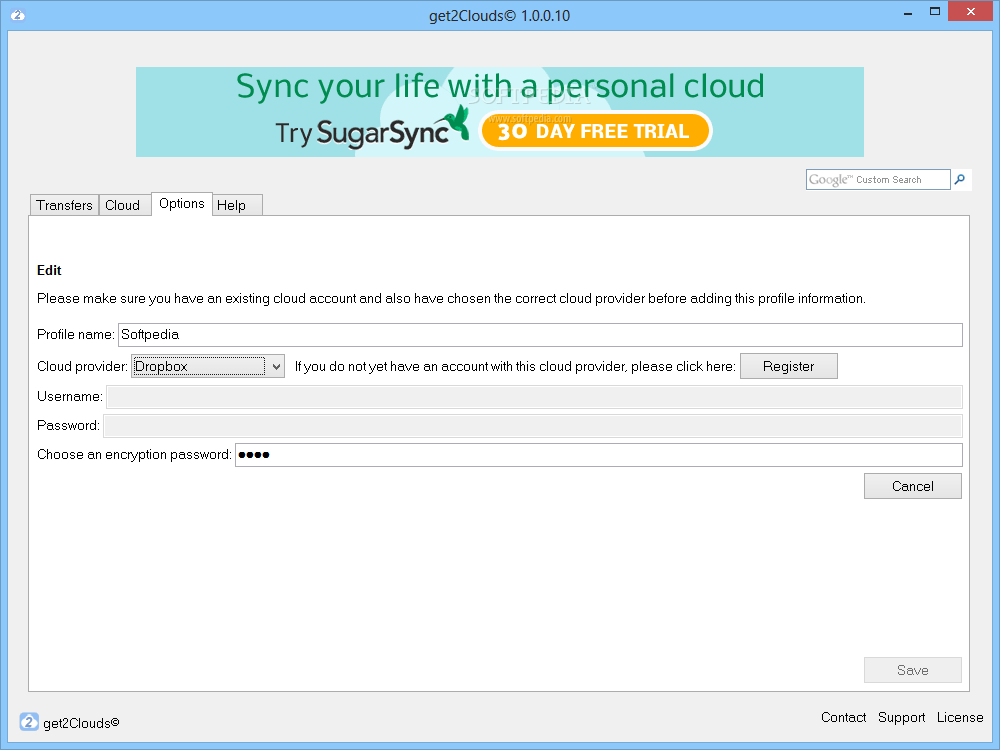Image resolution: width=1000 pixels, height=750 pixels.
Task: Open the License link
Action: click(x=960, y=717)
